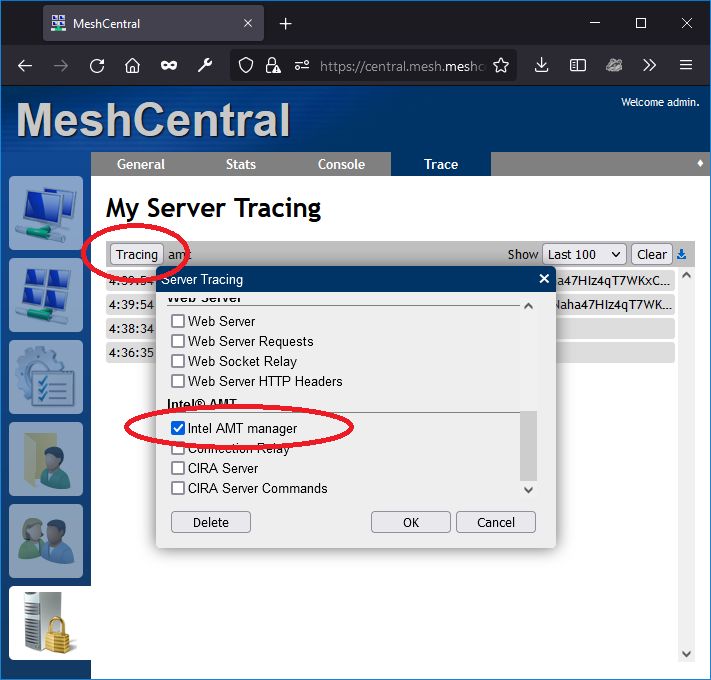
Task: Click the blue download trace icon
Action: (x=682, y=254)
